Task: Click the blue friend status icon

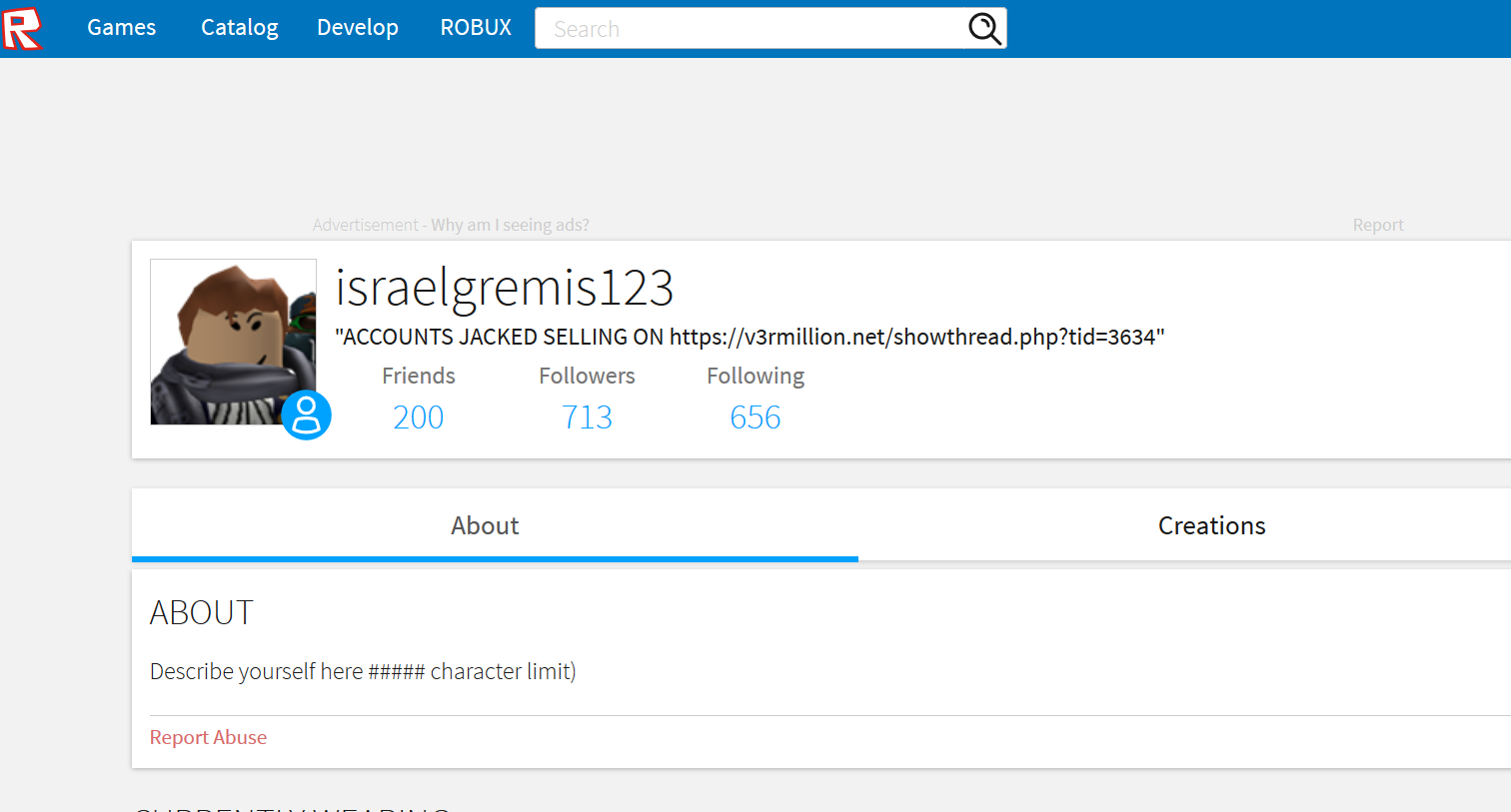Action: click(x=306, y=414)
